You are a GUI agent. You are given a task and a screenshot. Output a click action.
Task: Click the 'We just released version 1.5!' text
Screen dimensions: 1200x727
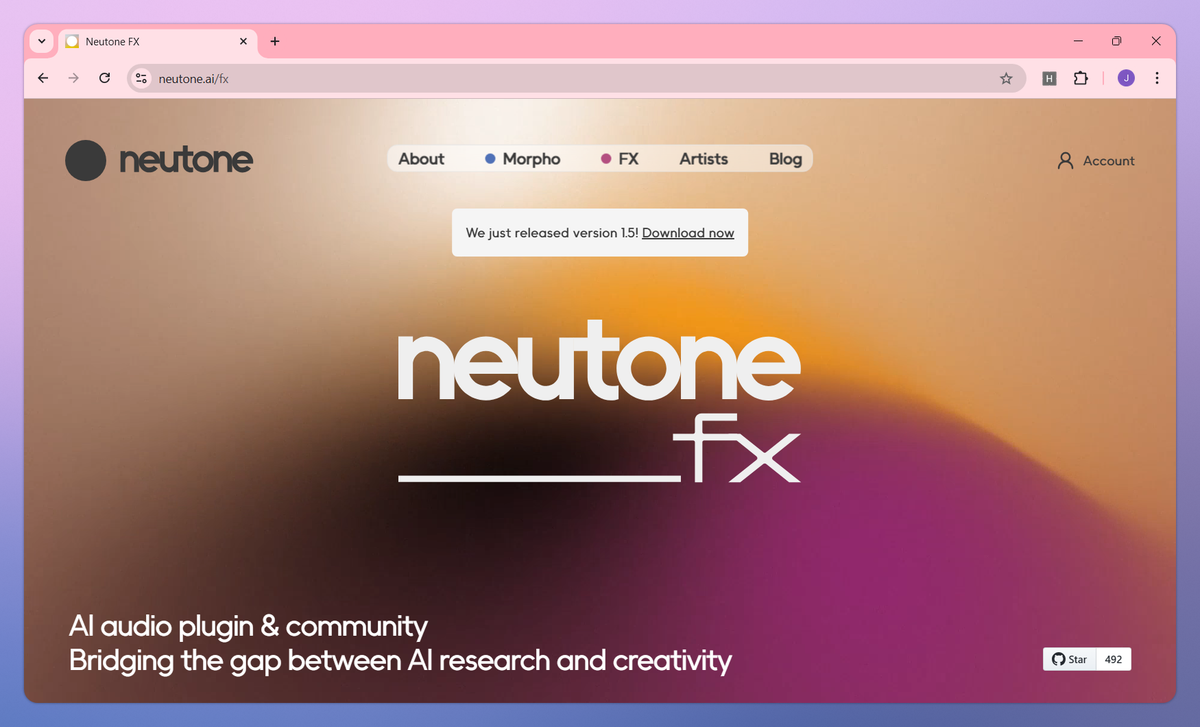pyautogui.click(x=552, y=233)
